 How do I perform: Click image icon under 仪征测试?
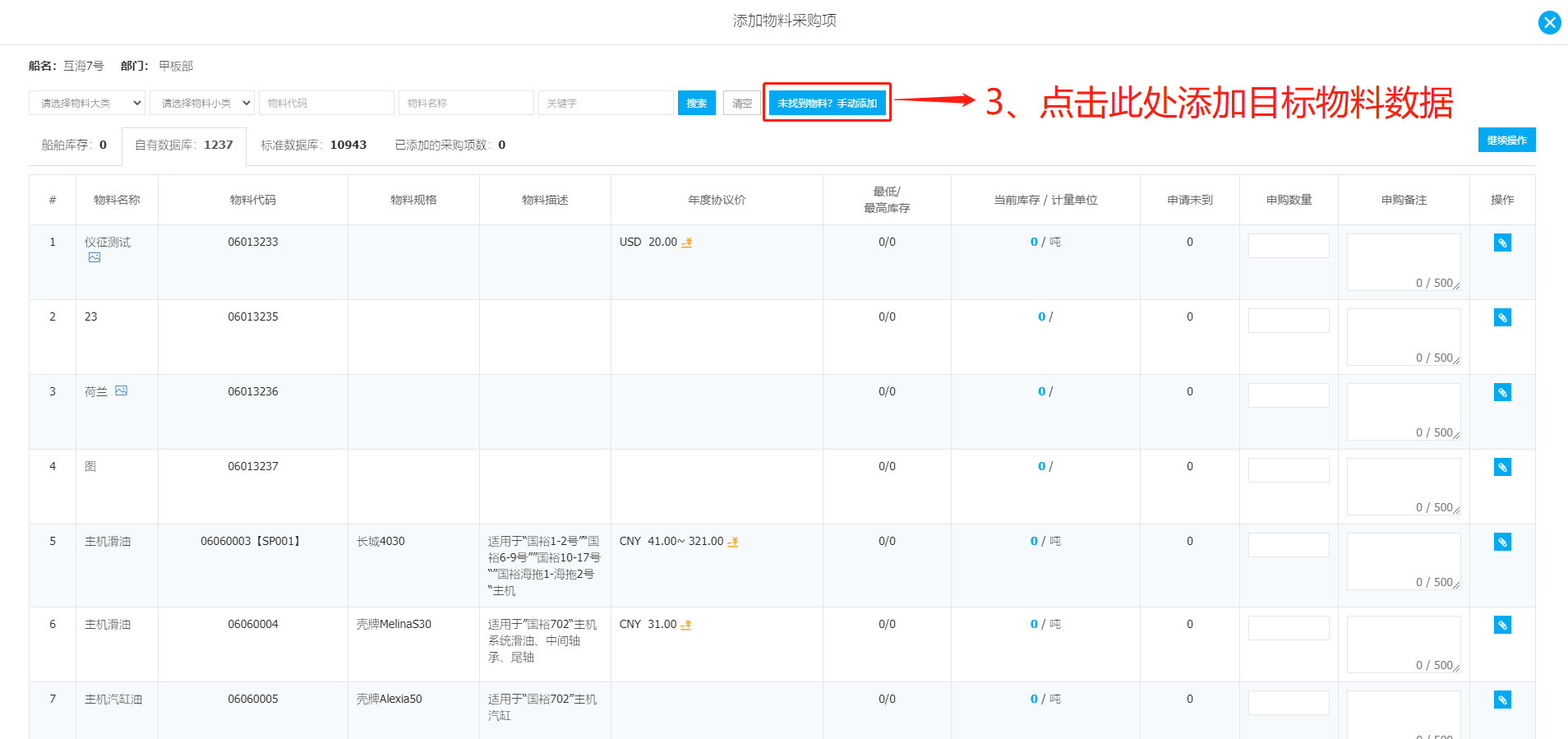coord(95,257)
